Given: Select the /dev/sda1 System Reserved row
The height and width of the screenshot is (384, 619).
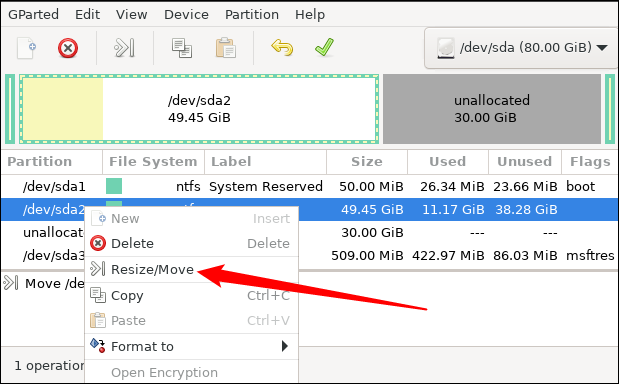Looking at the screenshot, I should point(310,186).
